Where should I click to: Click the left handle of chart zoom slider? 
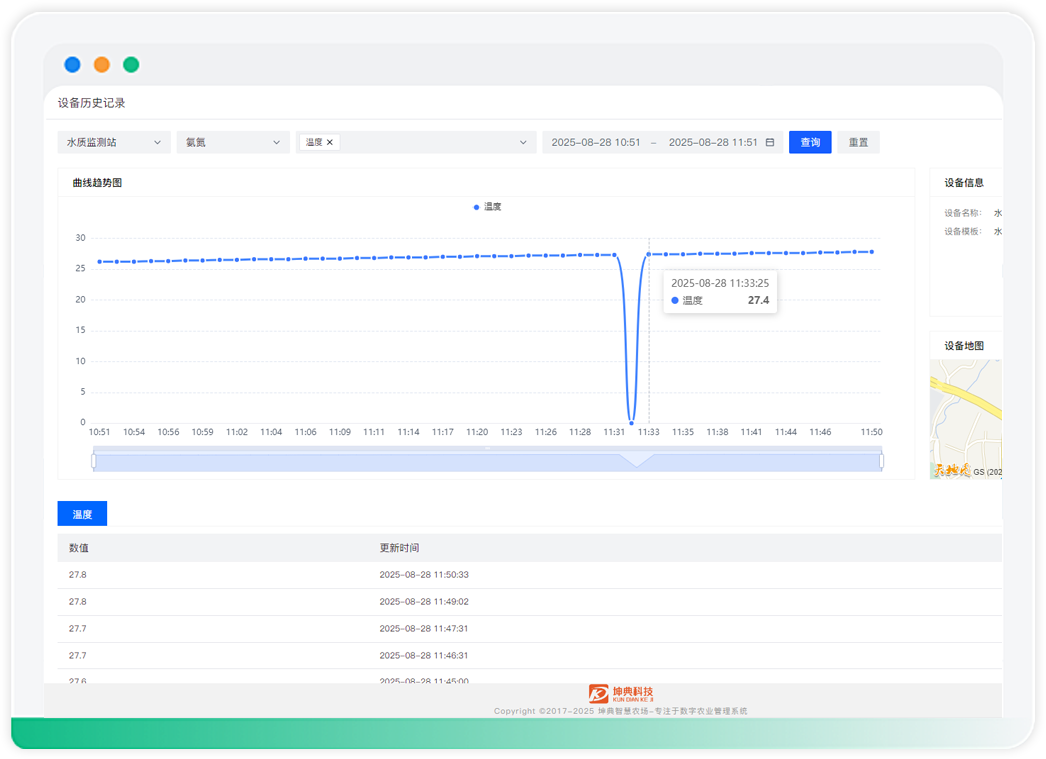coord(94,461)
